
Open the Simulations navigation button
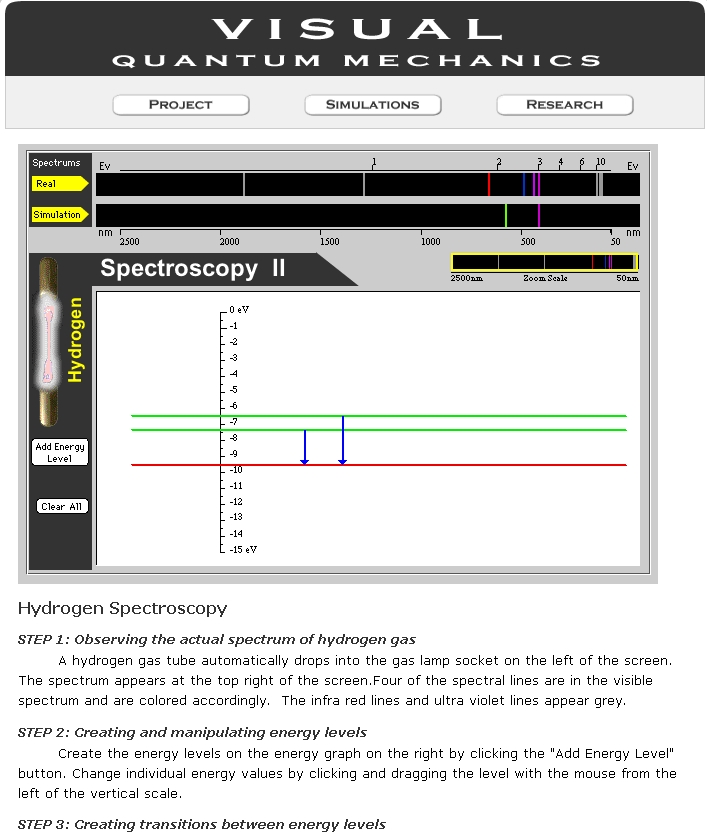(x=373, y=105)
